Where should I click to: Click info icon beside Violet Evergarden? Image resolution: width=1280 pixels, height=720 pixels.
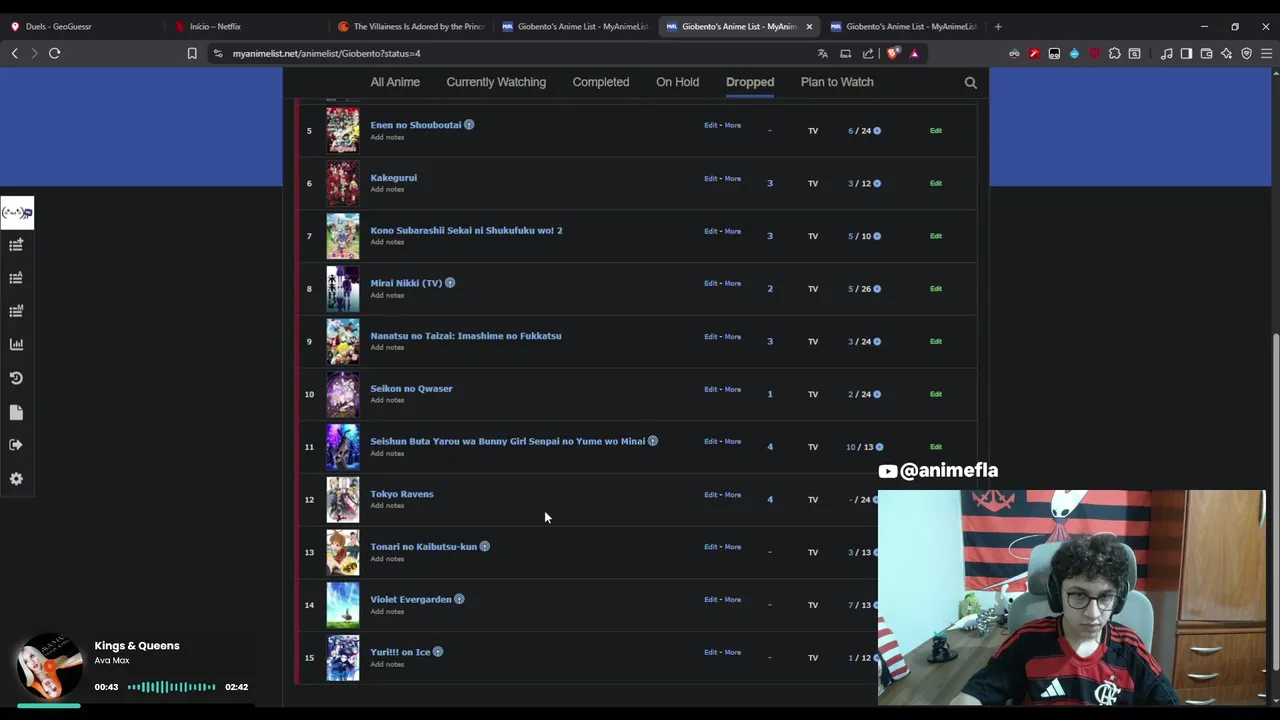460,599
